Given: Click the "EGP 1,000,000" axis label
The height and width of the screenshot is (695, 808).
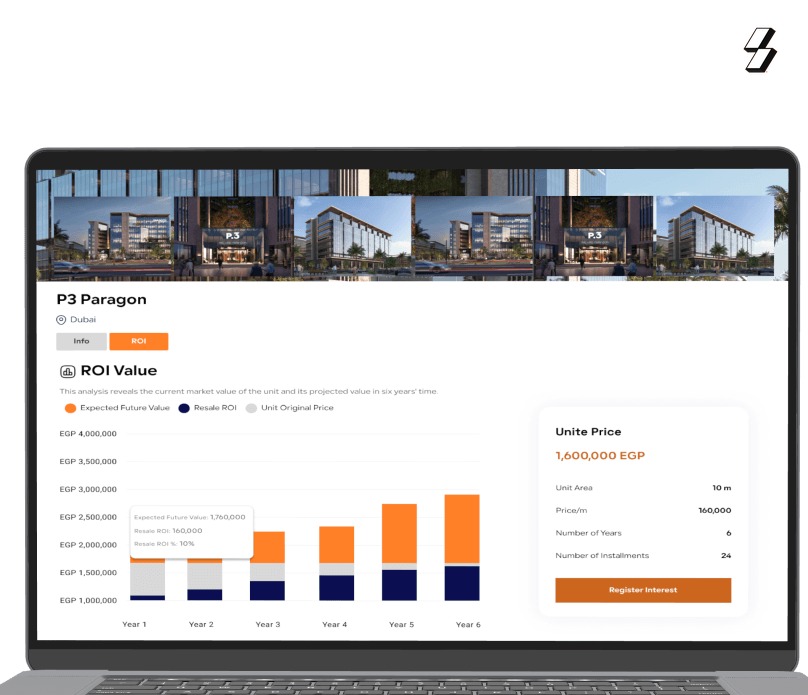Looking at the screenshot, I should (88, 601).
